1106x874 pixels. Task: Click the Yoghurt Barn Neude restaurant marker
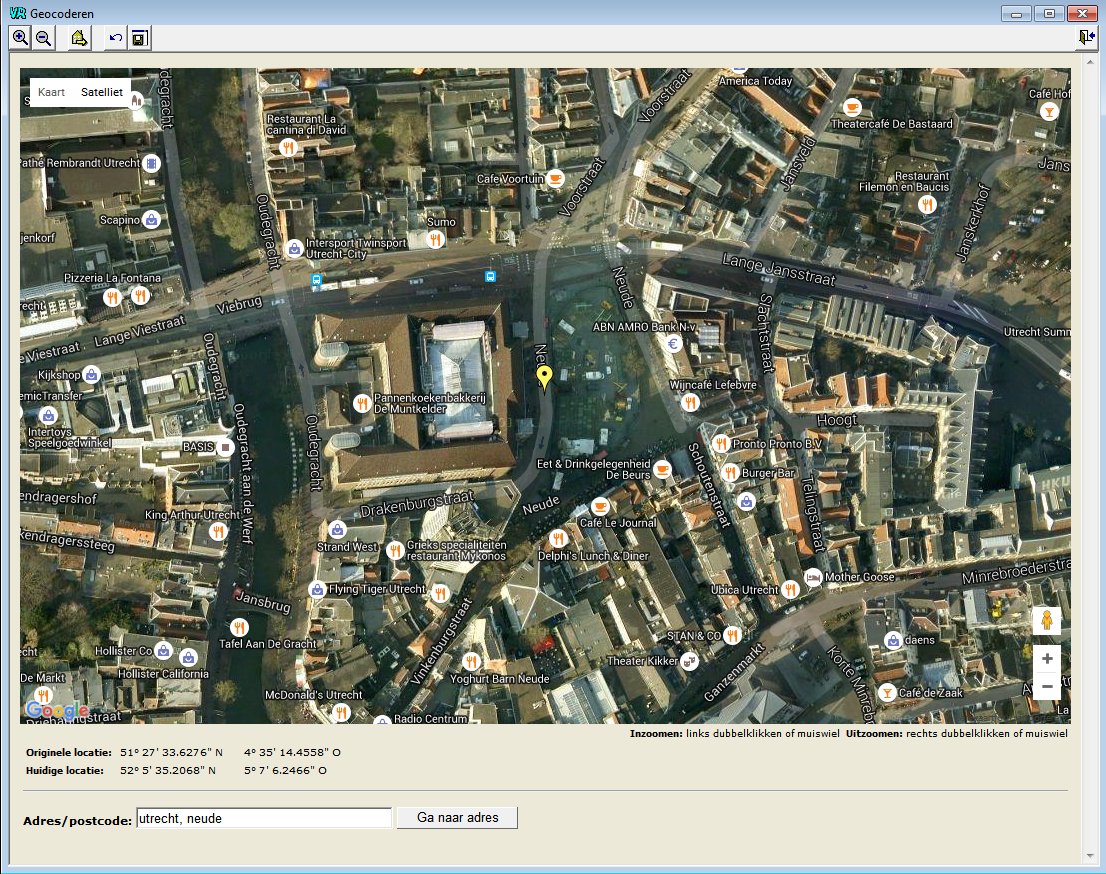click(x=471, y=662)
